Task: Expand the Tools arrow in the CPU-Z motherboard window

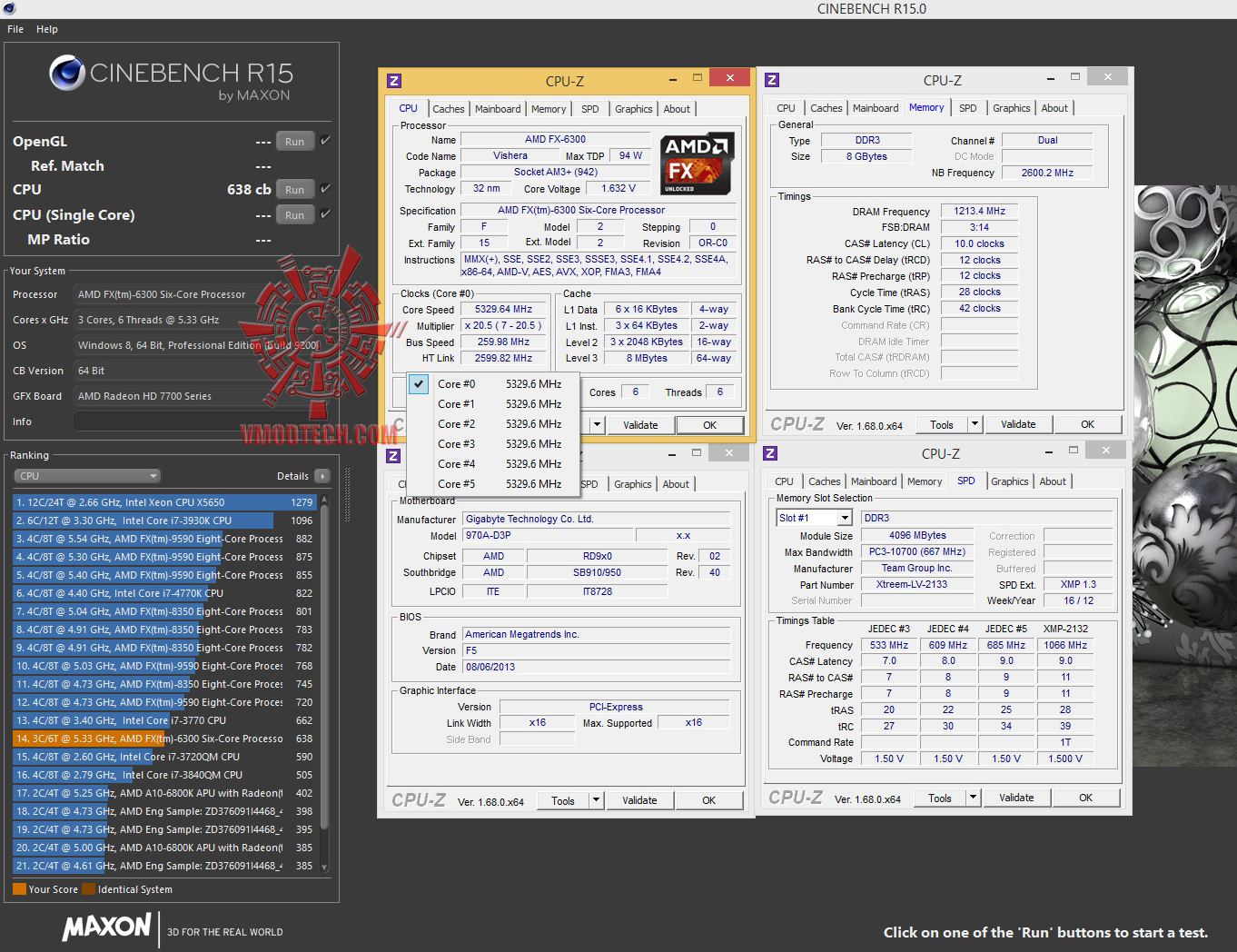Action: click(x=596, y=800)
